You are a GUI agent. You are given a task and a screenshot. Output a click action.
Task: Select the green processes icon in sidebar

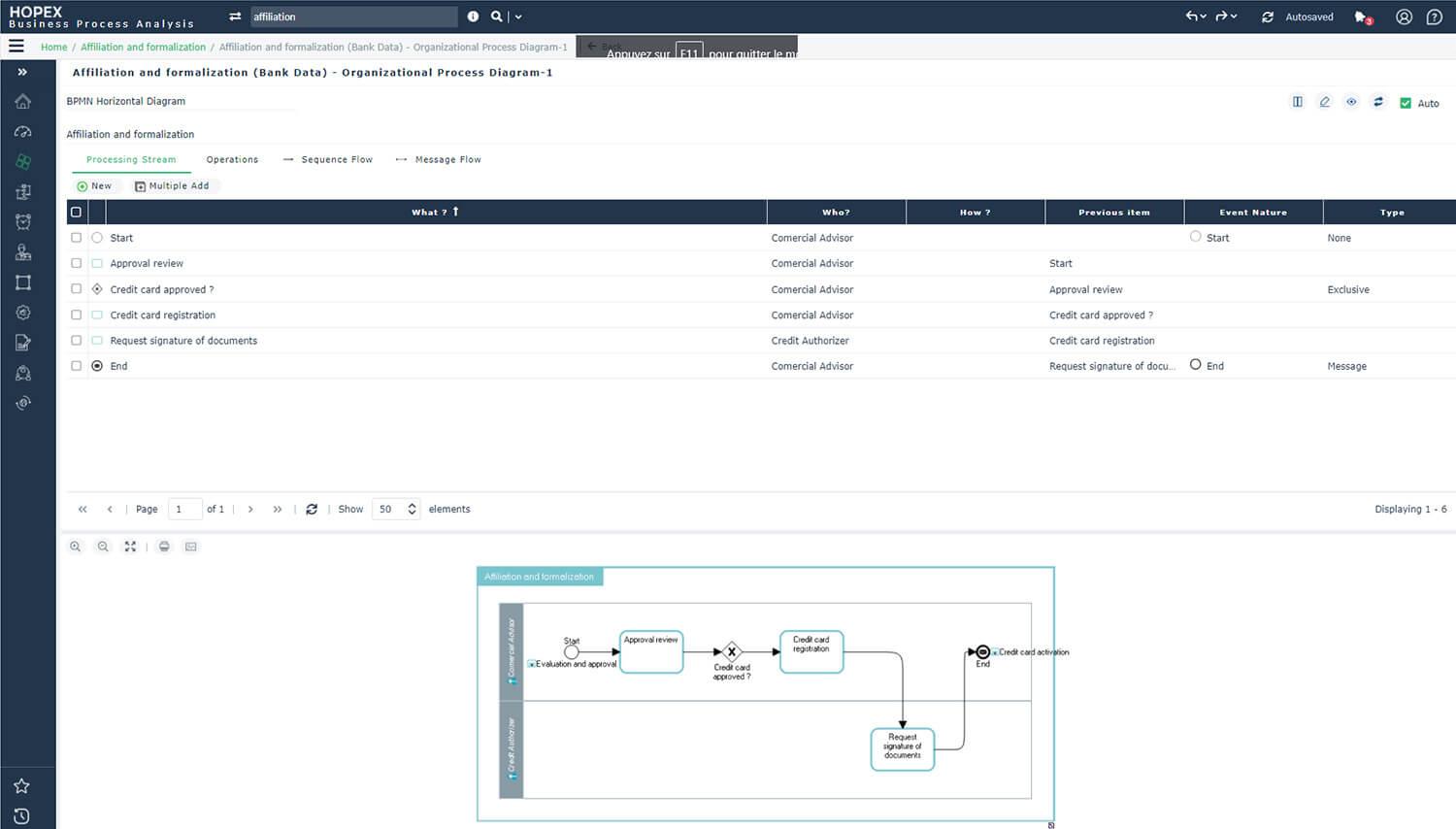(23, 162)
